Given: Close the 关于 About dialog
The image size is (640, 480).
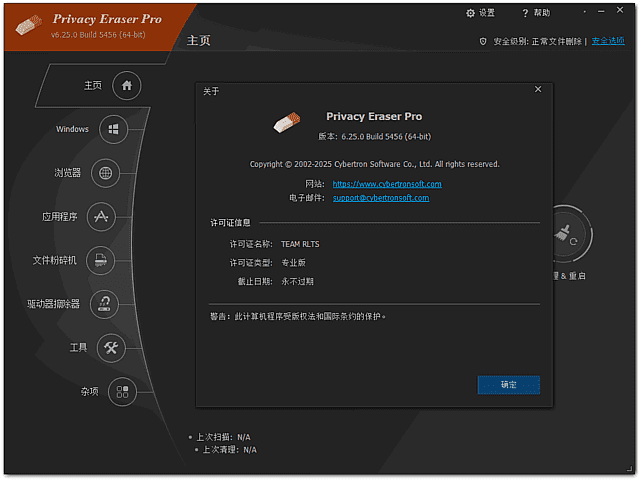Looking at the screenshot, I should click(538, 90).
